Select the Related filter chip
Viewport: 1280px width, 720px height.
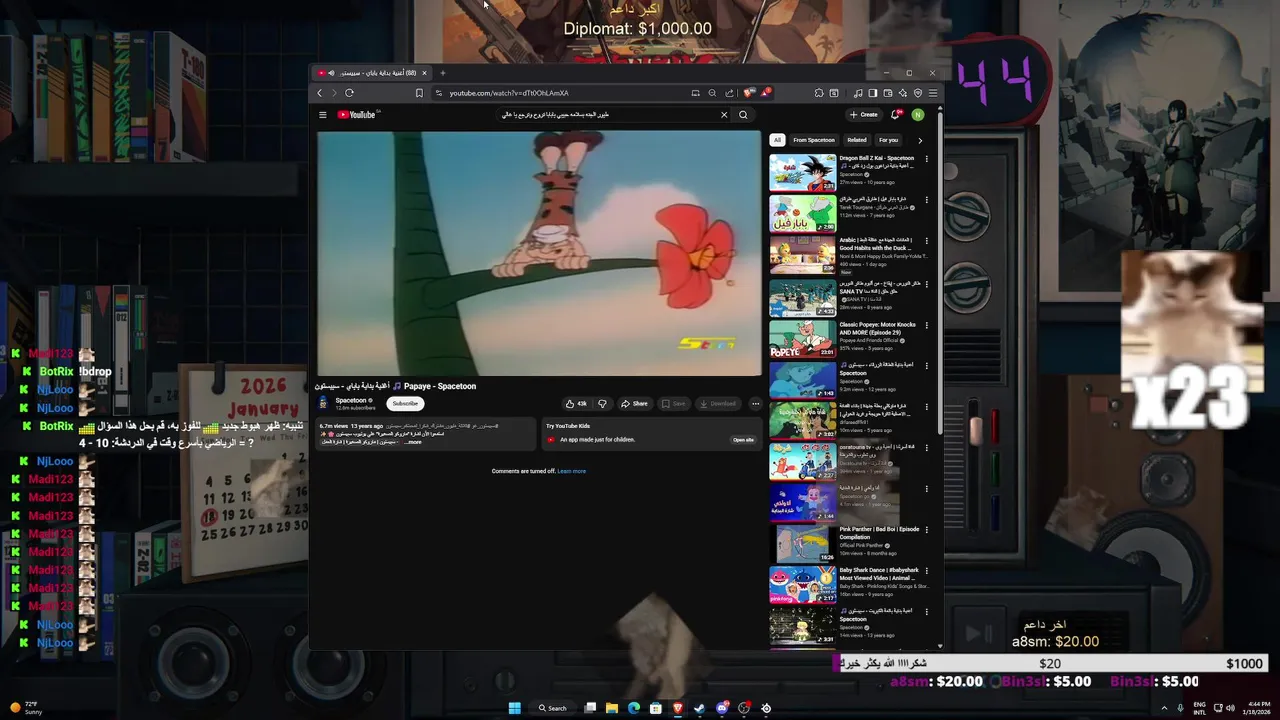tap(857, 140)
